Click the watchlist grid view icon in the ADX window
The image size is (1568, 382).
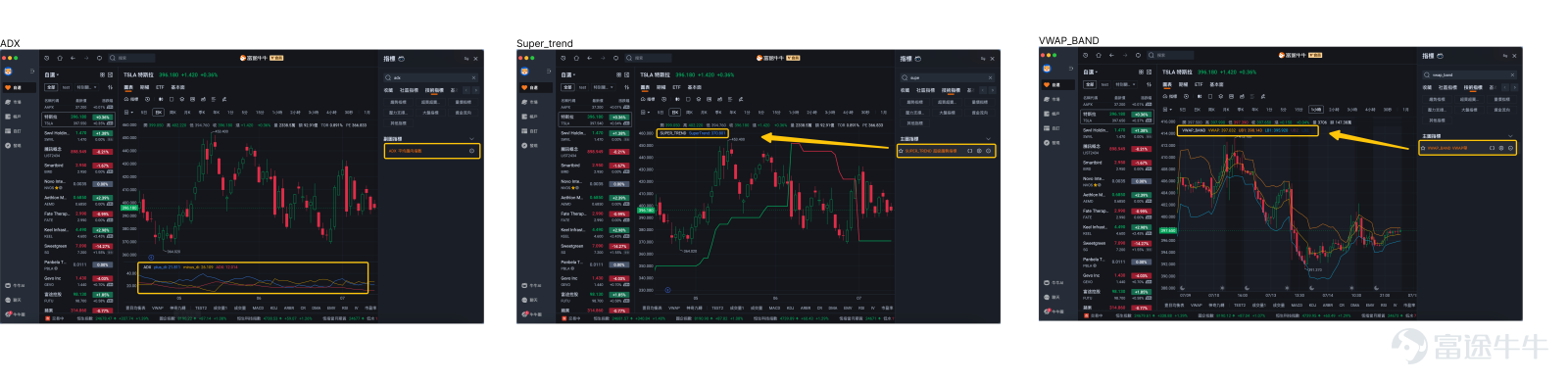(x=102, y=74)
